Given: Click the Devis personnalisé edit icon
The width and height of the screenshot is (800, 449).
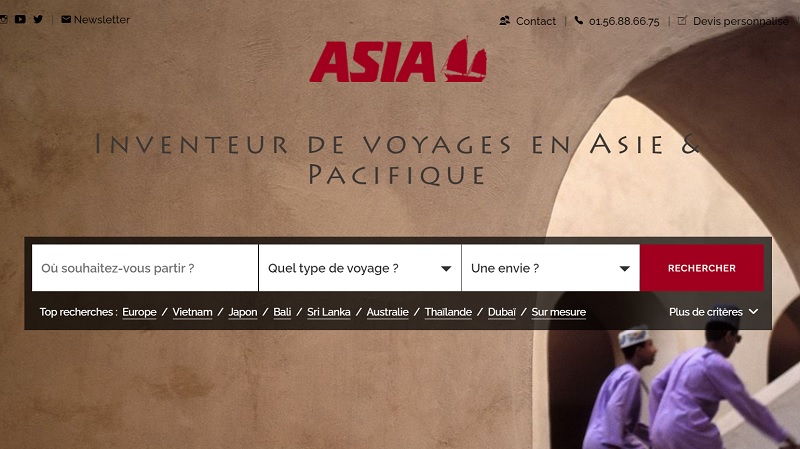Looking at the screenshot, I should [x=682, y=20].
